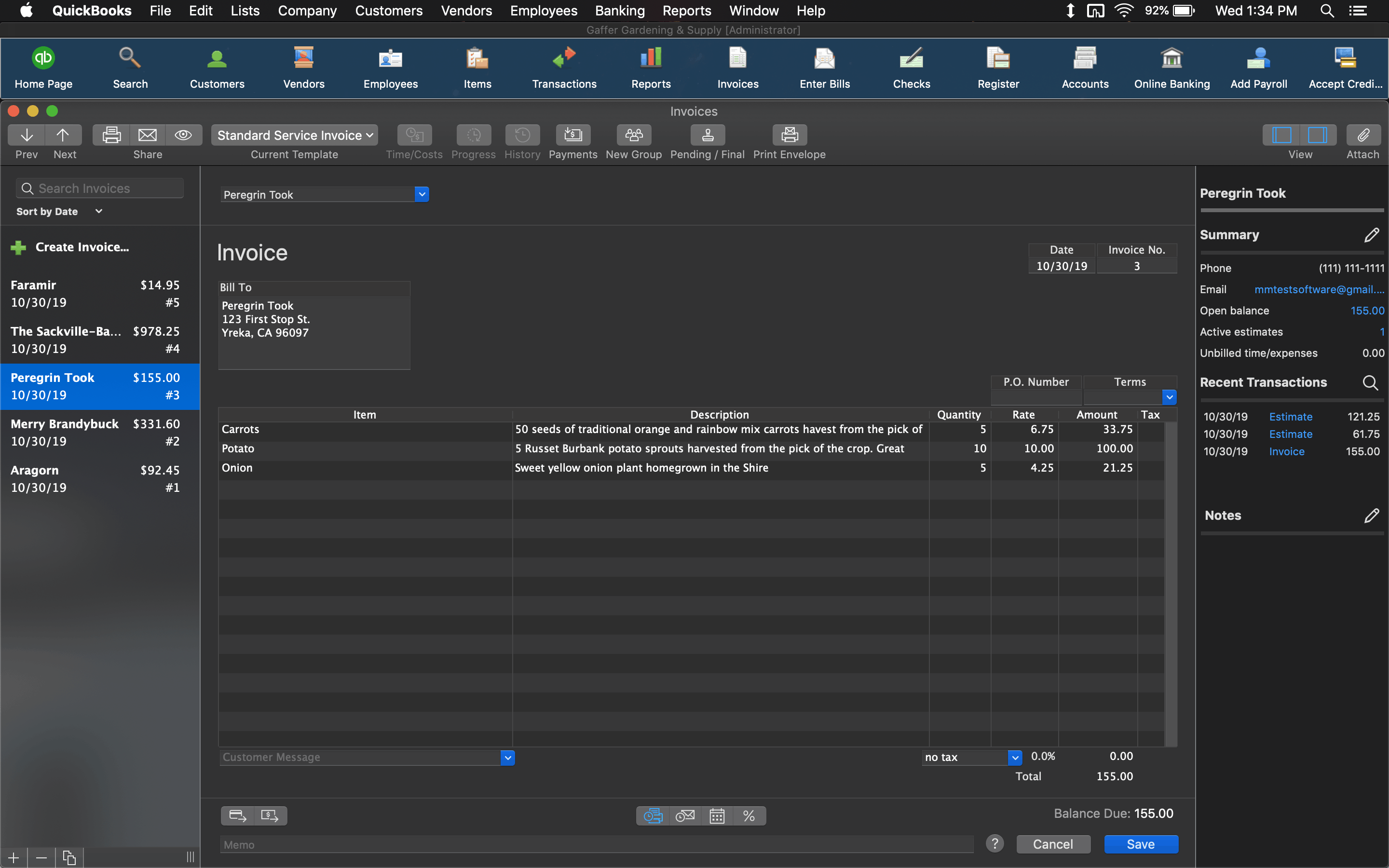1389x868 pixels.
Task: Click the invoice table vertical scrollbar
Action: (1171, 584)
